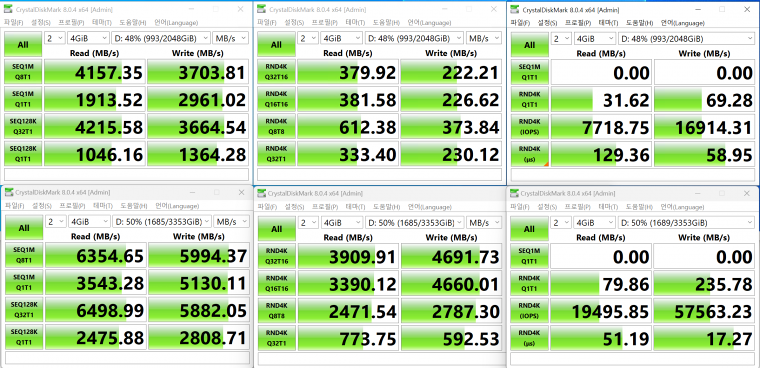Start RND4K Q1T1 test beside 79.86 result
This screenshot has width=760, height=368.
(529, 284)
